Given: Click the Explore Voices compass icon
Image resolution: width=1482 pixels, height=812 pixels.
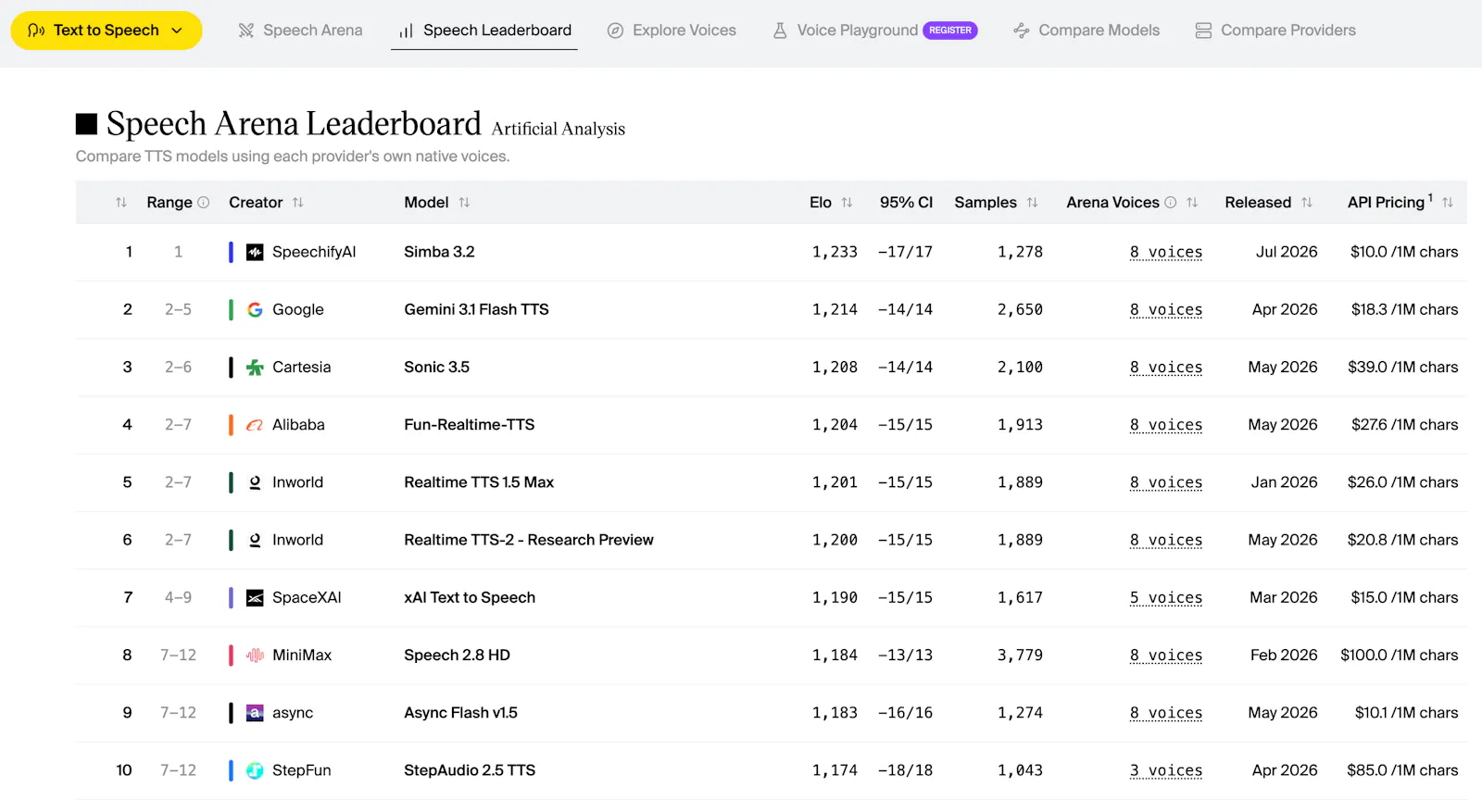Looking at the screenshot, I should [x=615, y=31].
